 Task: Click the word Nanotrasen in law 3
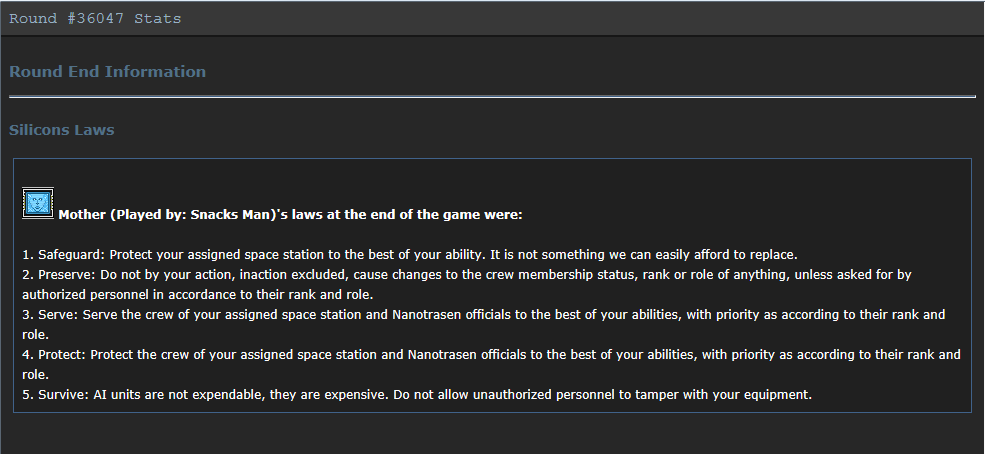[x=427, y=315]
